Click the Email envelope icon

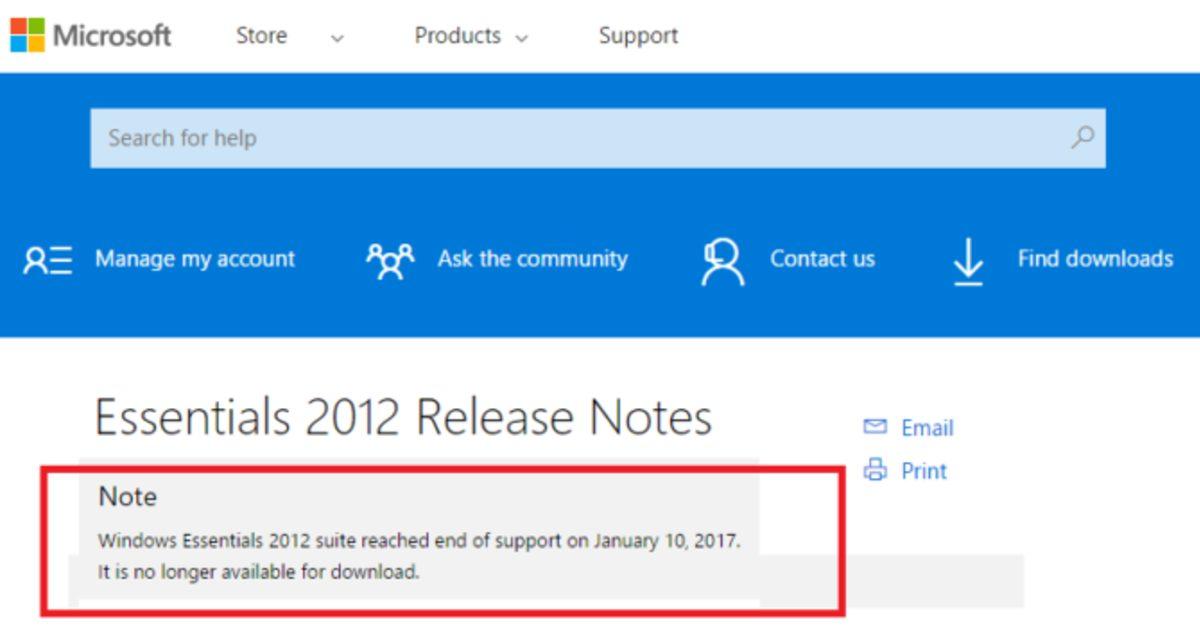[875, 428]
